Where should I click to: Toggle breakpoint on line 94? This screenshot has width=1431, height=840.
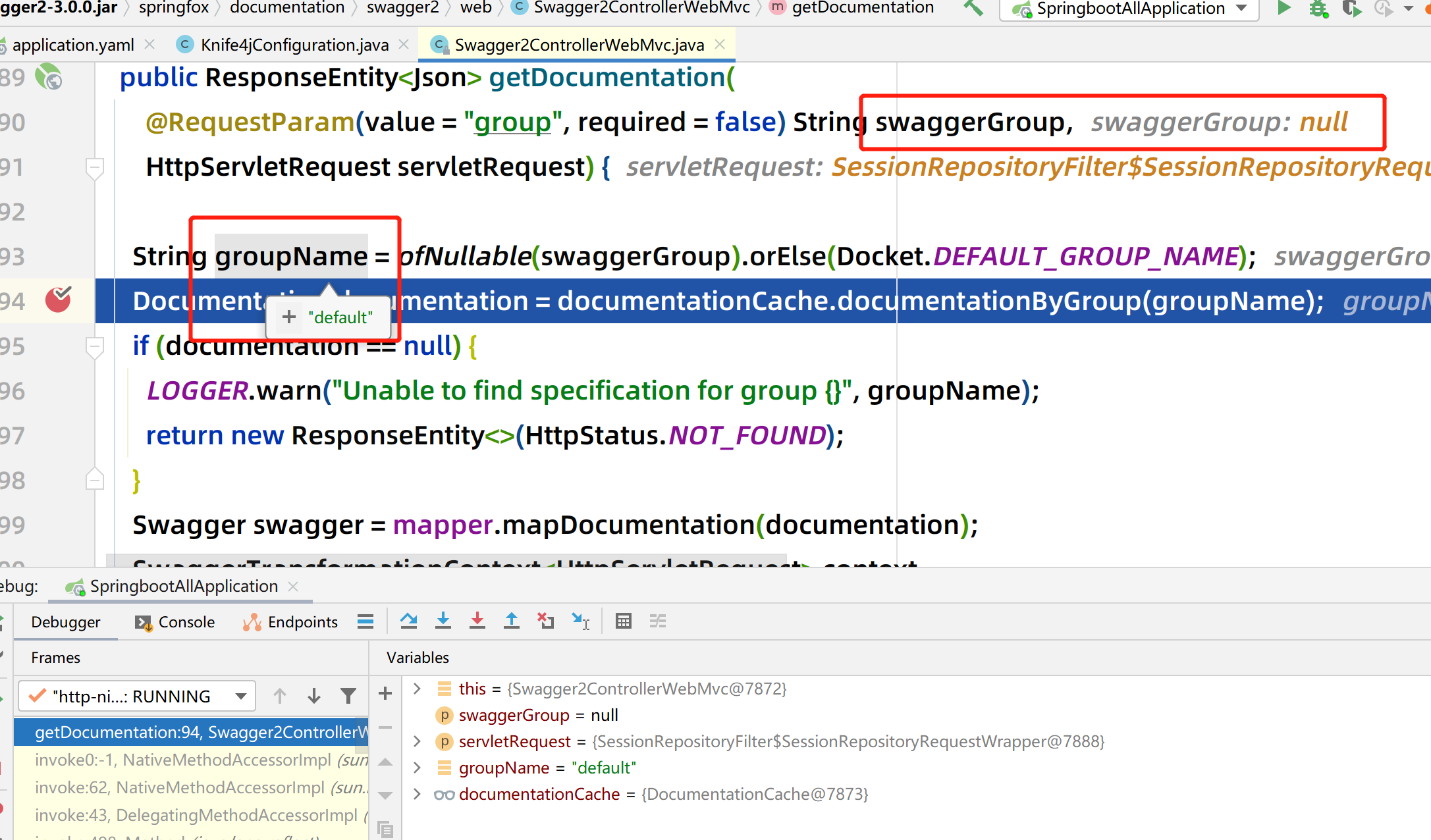(x=58, y=300)
